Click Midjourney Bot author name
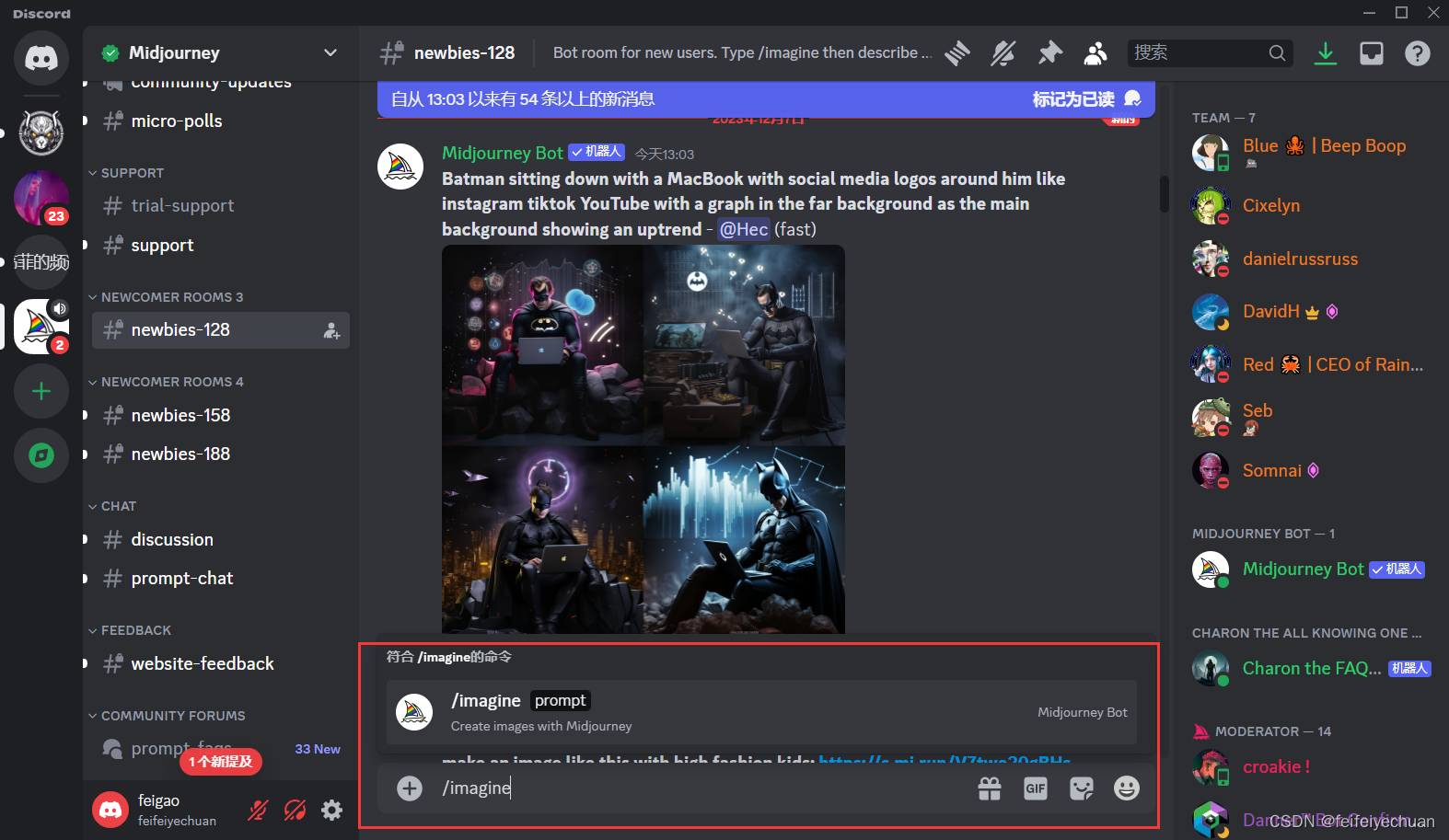This screenshot has width=1449, height=840. (502, 153)
